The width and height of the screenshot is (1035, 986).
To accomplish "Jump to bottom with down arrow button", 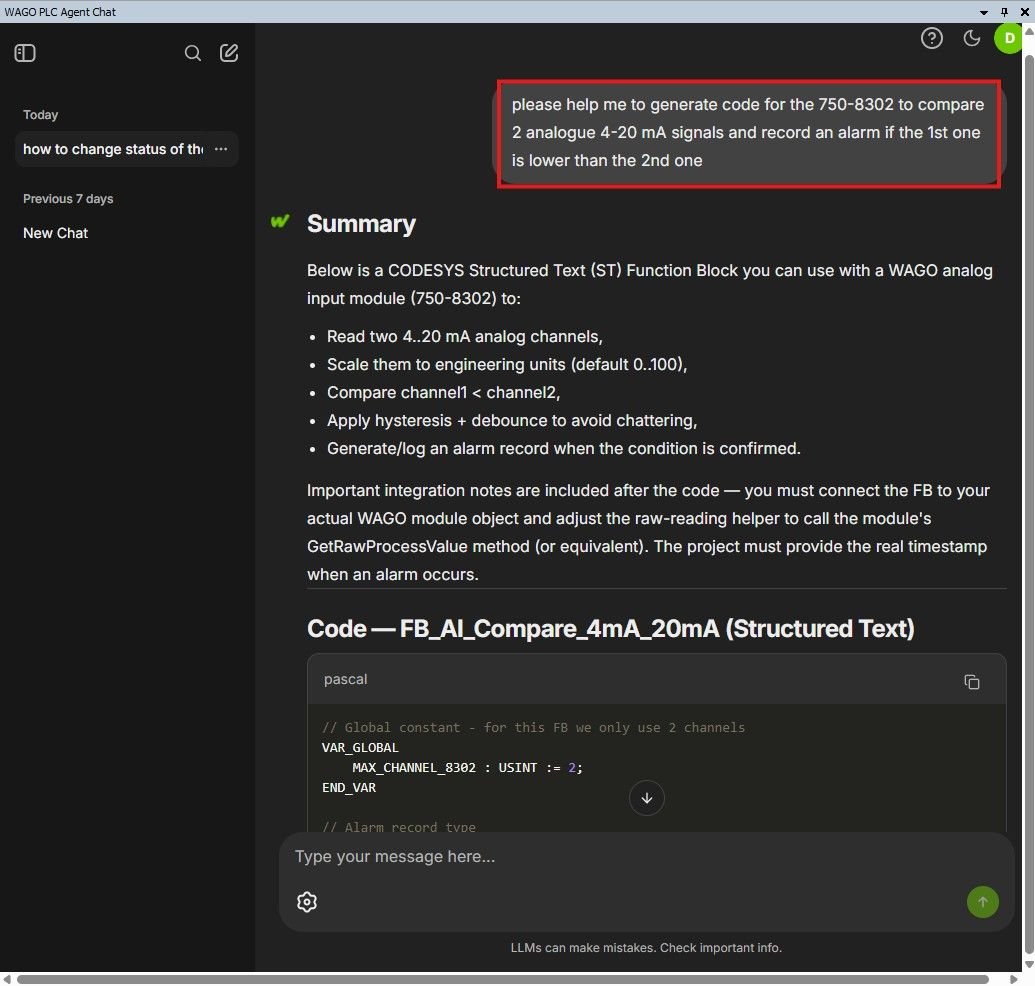I will [x=646, y=798].
